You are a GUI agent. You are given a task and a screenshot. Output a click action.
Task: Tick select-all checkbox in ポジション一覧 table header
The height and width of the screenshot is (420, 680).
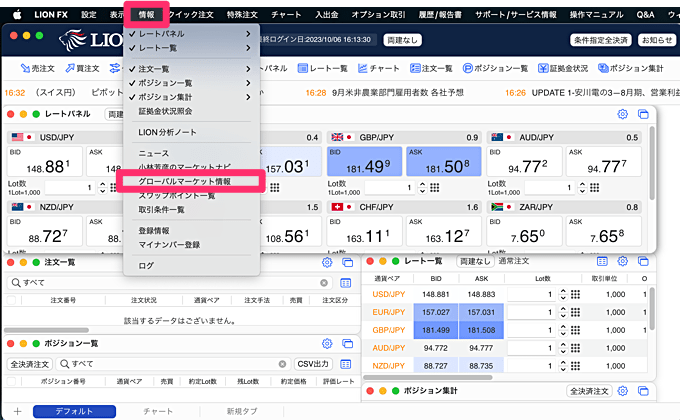tap(11, 381)
